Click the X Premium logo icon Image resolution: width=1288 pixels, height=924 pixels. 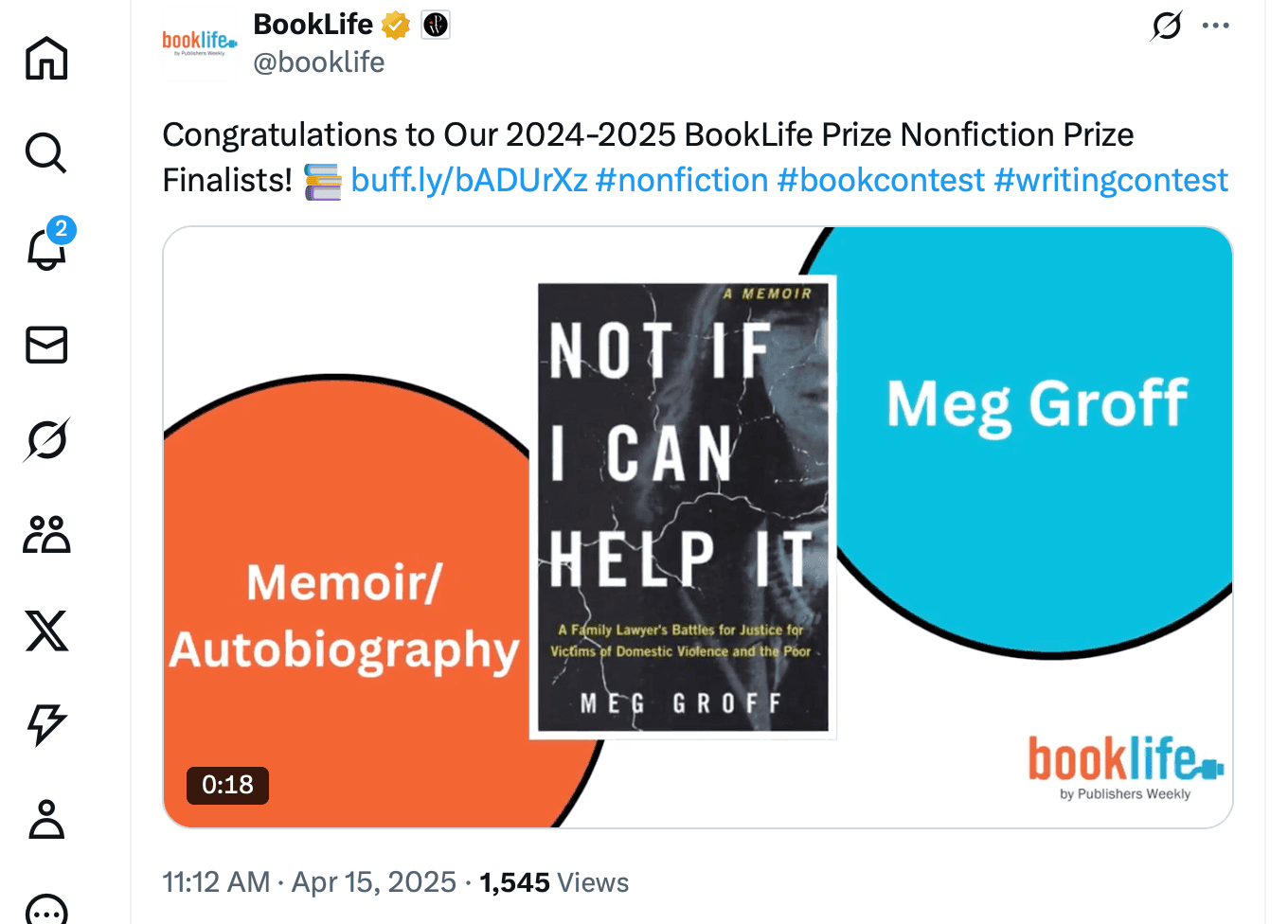(x=46, y=631)
